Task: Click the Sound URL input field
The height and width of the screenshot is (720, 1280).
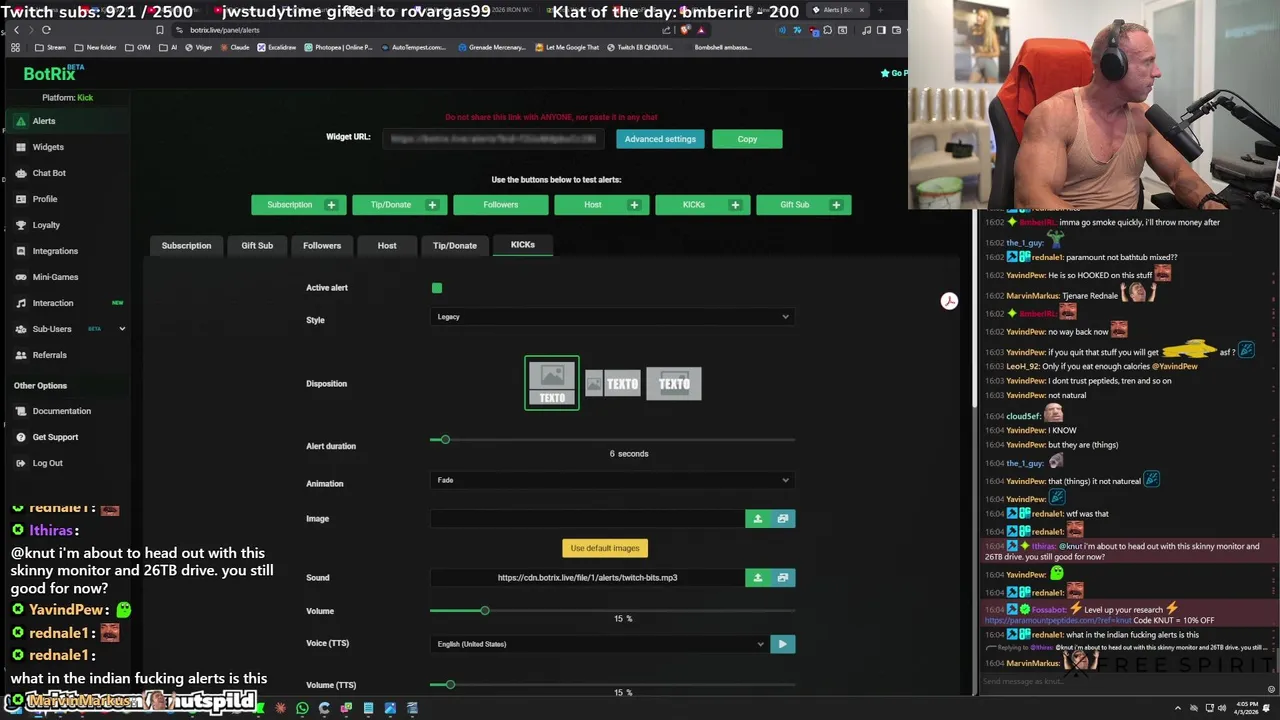Action: [x=588, y=578]
